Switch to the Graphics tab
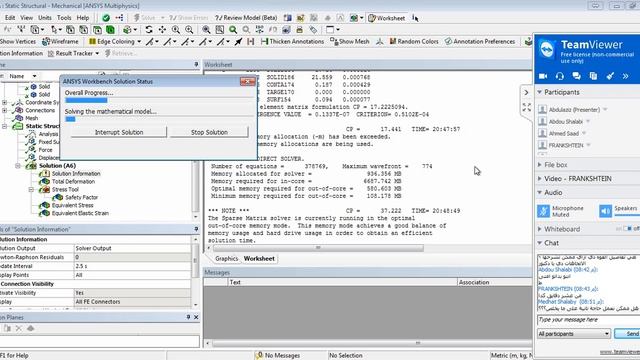 pyautogui.click(x=226, y=258)
